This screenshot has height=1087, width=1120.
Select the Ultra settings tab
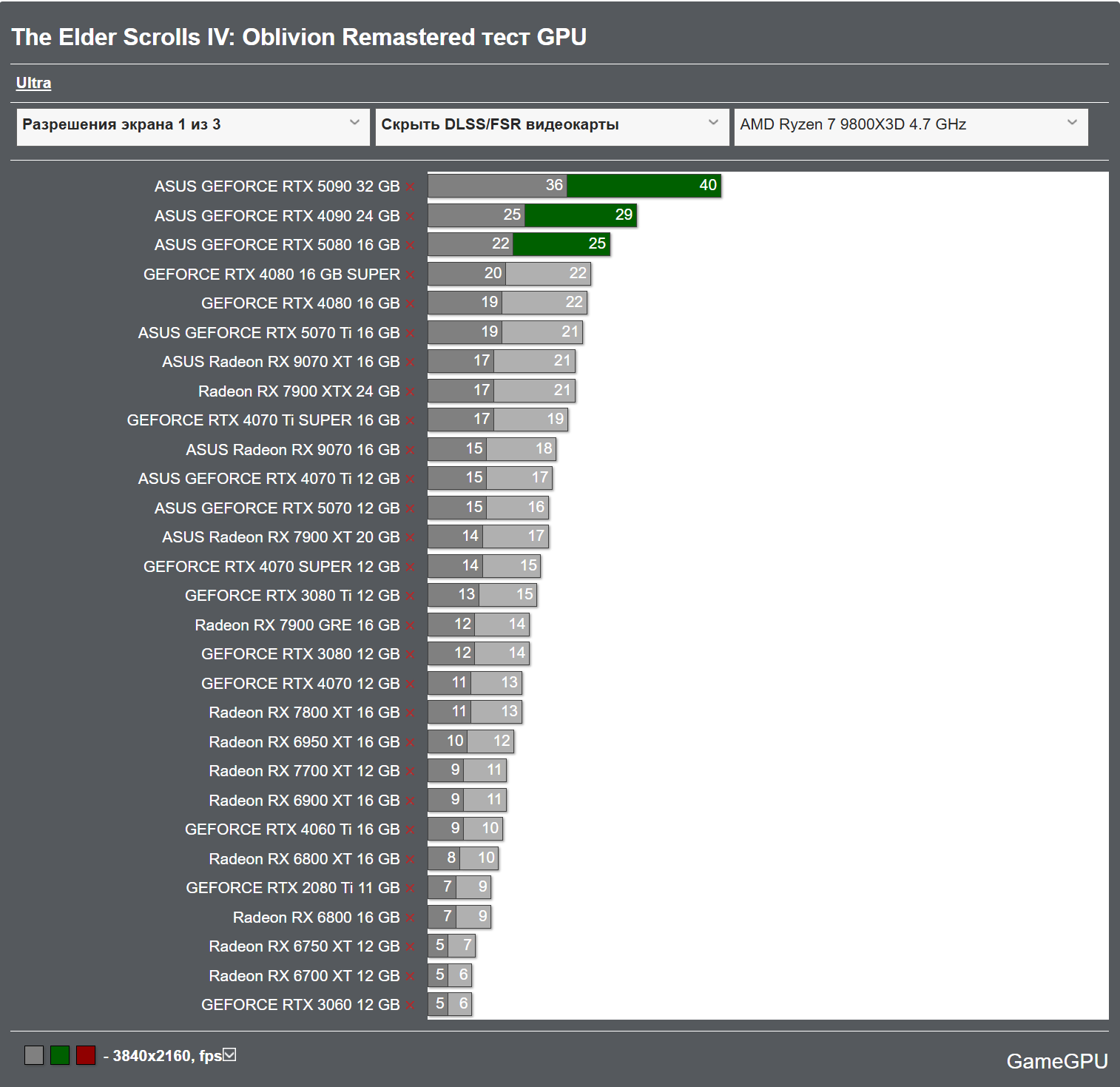tap(33, 83)
